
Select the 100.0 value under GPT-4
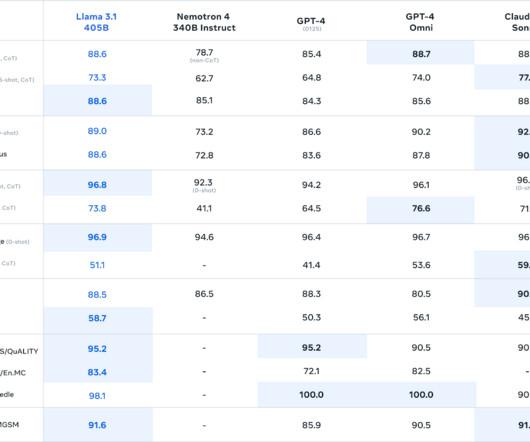[x=312, y=394]
